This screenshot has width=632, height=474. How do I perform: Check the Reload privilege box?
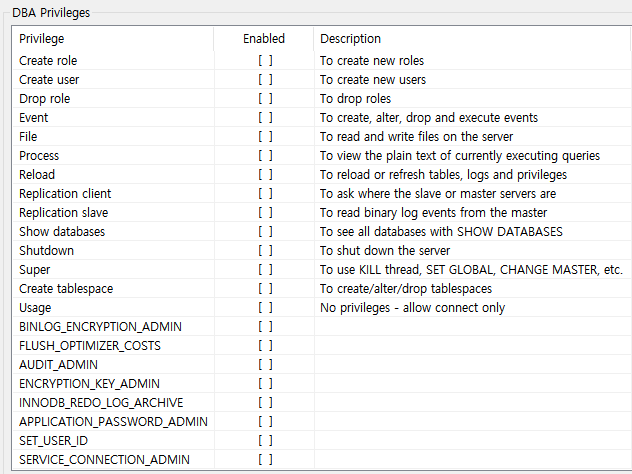265,175
